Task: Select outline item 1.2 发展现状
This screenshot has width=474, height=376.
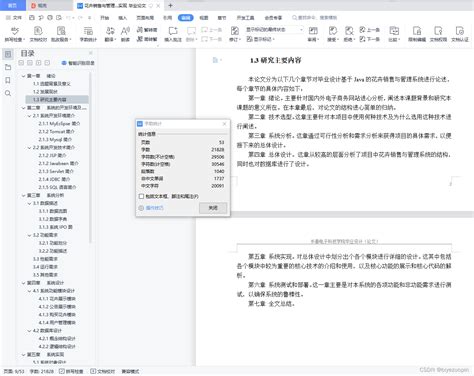Action: pyautogui.click(x=45, y=92)
